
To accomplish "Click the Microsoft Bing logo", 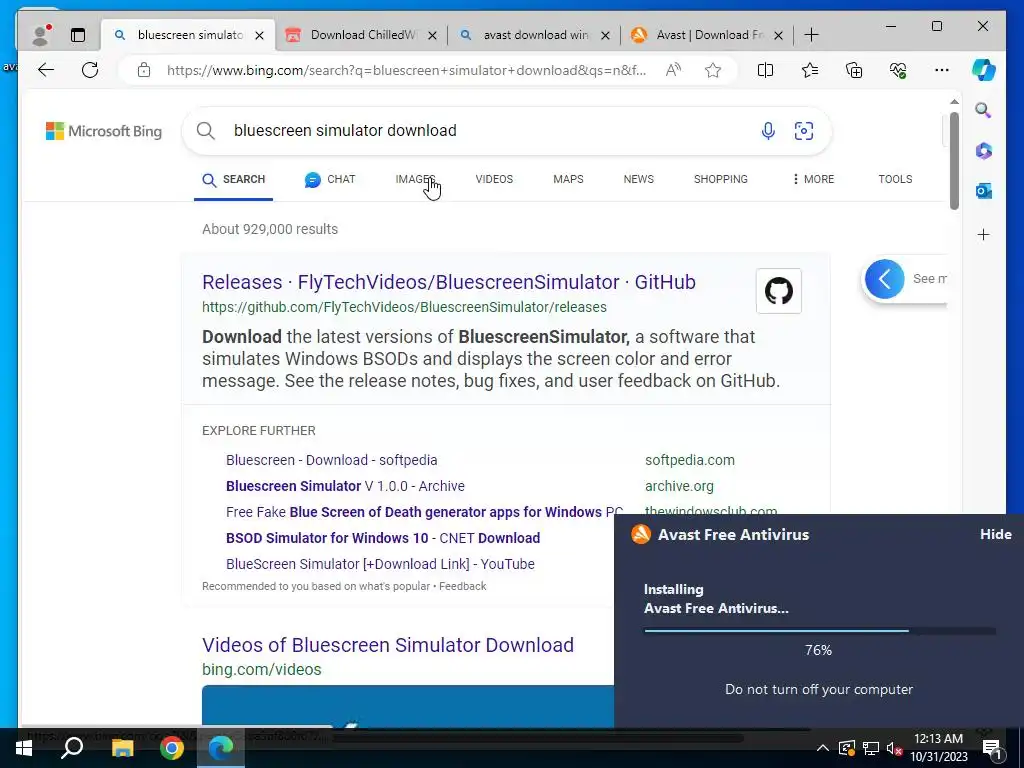I will (x=104, y=131).
